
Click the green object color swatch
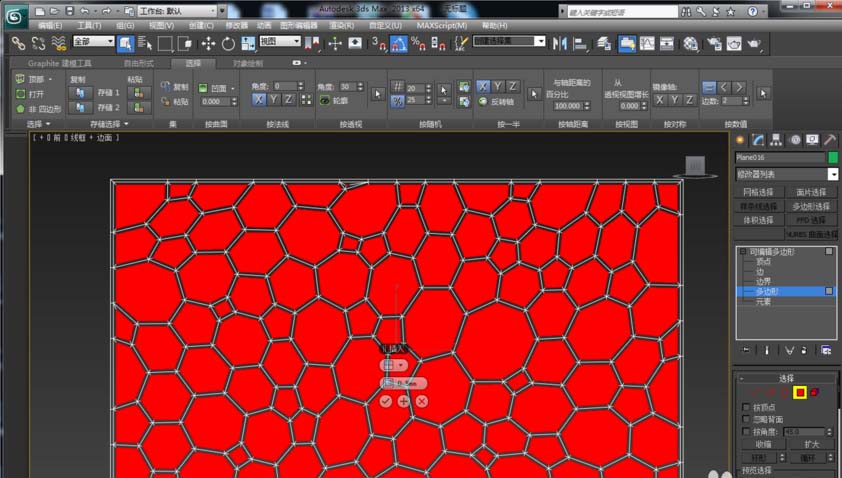click(x=833, y=157)
